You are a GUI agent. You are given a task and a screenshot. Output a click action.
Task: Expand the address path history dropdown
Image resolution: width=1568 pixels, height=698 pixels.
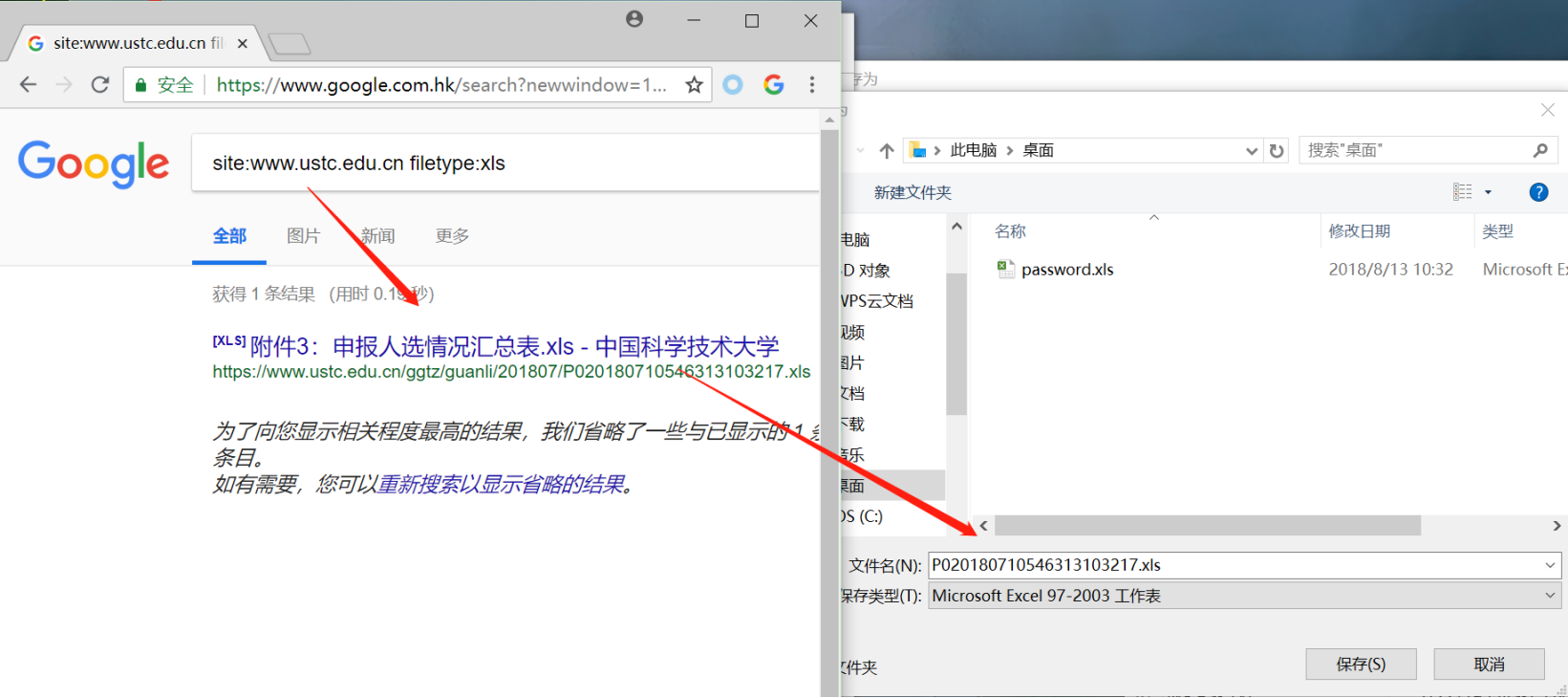(x=1252, y=150)
